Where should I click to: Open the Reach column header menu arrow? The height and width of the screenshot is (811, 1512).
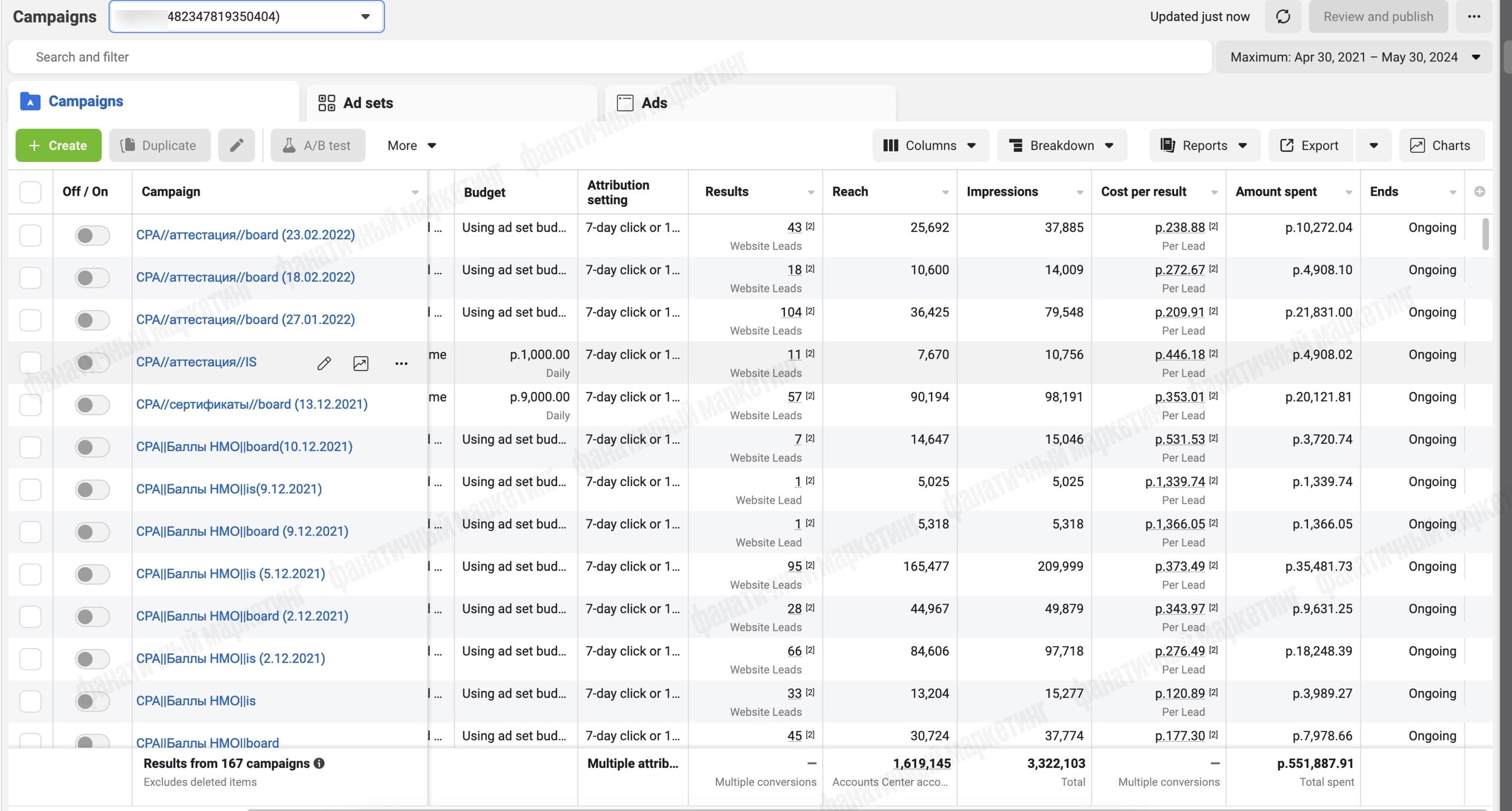[x=946, y=193]
